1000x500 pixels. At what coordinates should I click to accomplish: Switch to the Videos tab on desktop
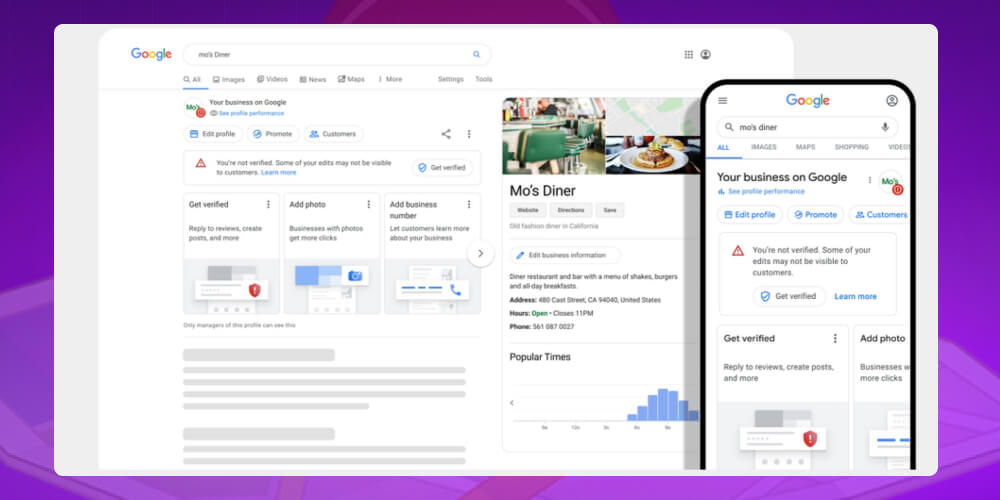coord(272,79)
